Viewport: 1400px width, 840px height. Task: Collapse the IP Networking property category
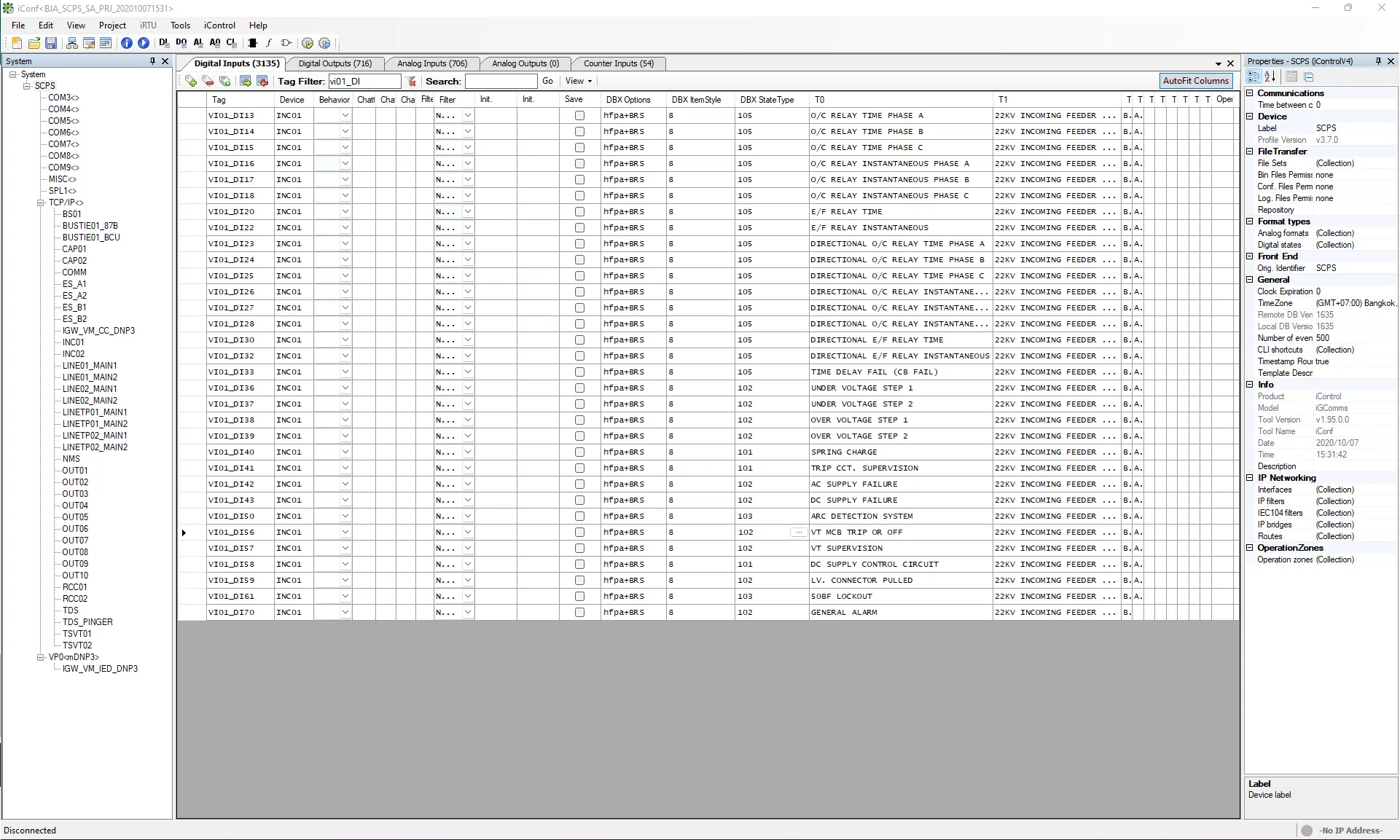[x=1250, y=478]
